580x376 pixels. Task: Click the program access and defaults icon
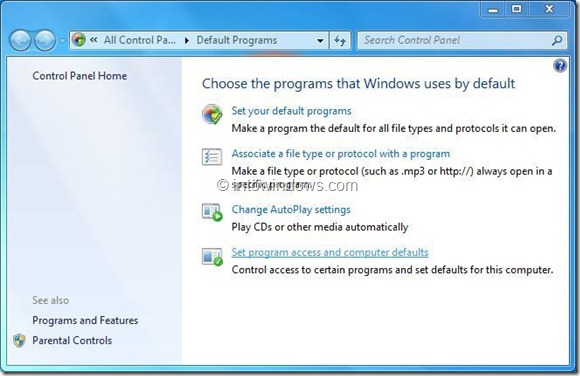(x=212, y=256)
